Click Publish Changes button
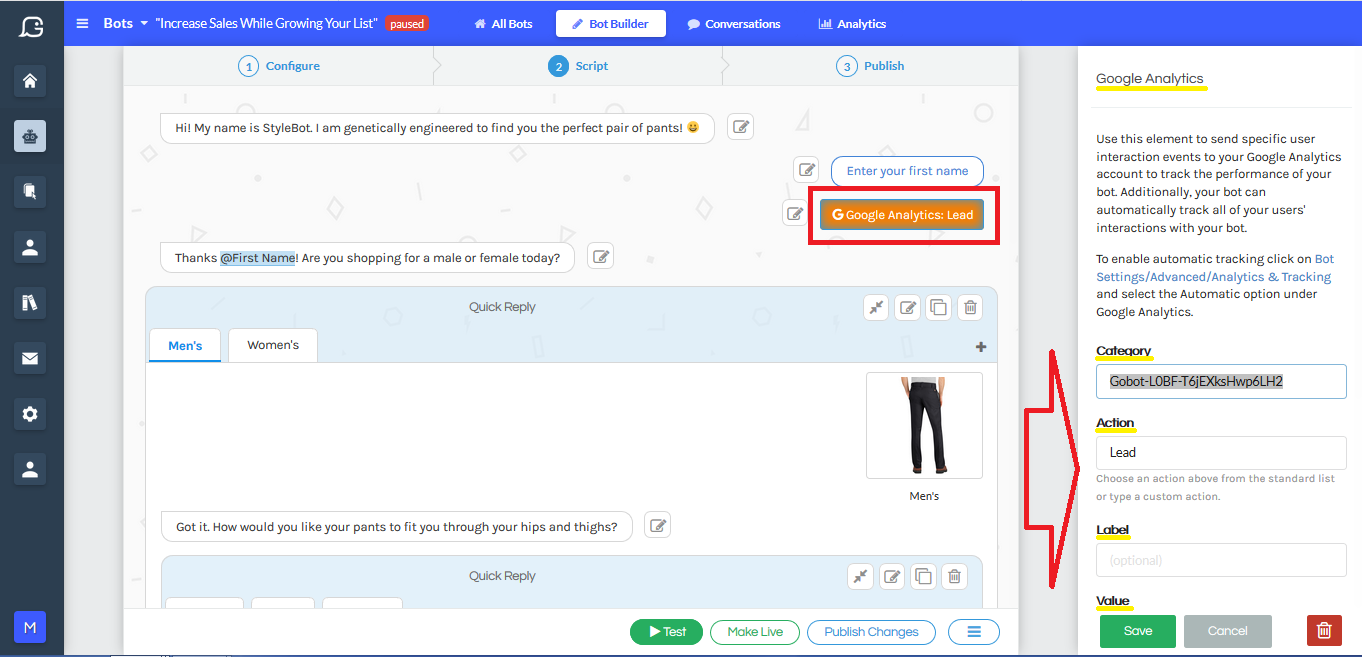 [x=871, y=632]
